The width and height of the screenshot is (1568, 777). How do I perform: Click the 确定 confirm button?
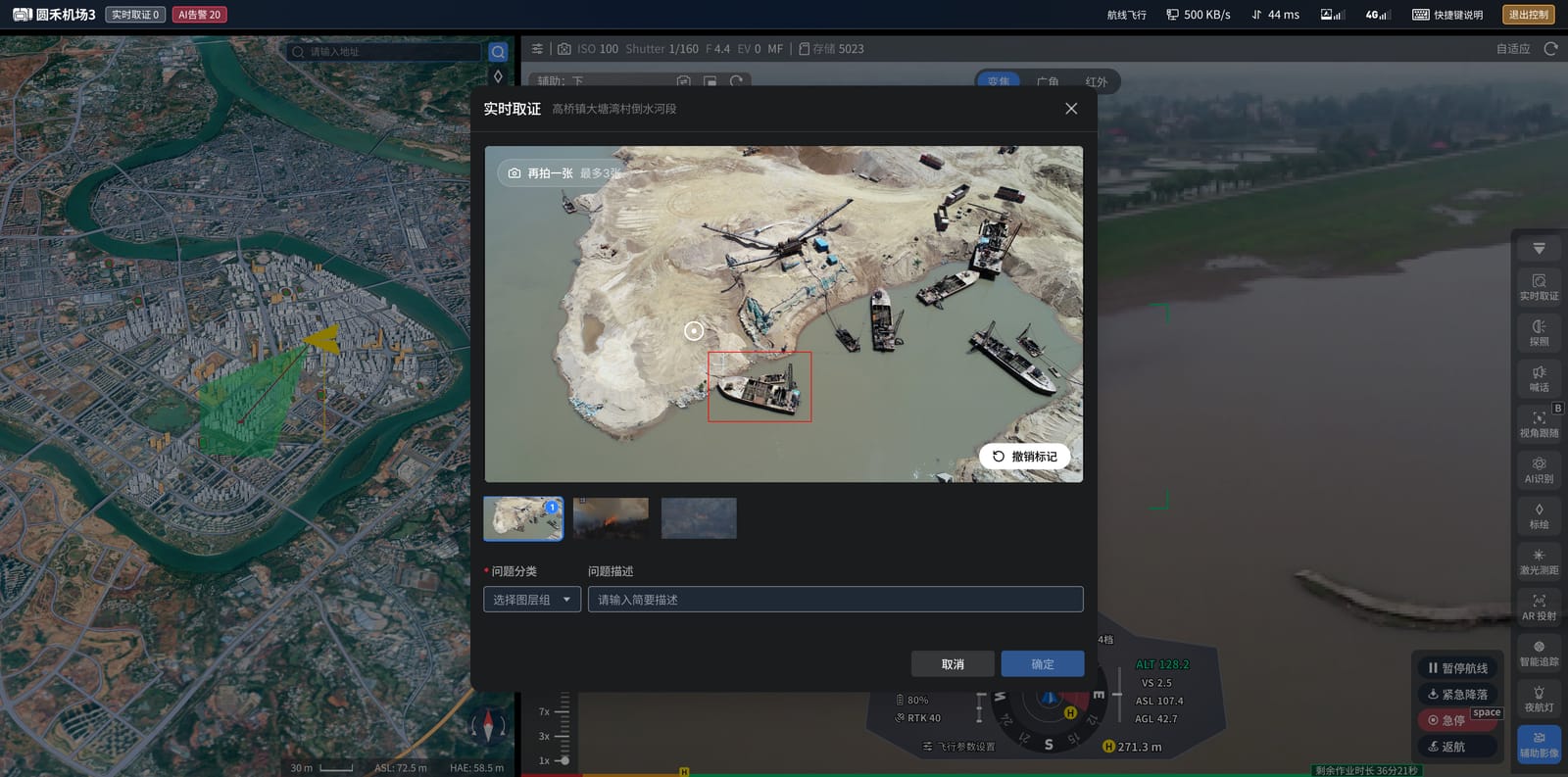tap(1043, 664)
